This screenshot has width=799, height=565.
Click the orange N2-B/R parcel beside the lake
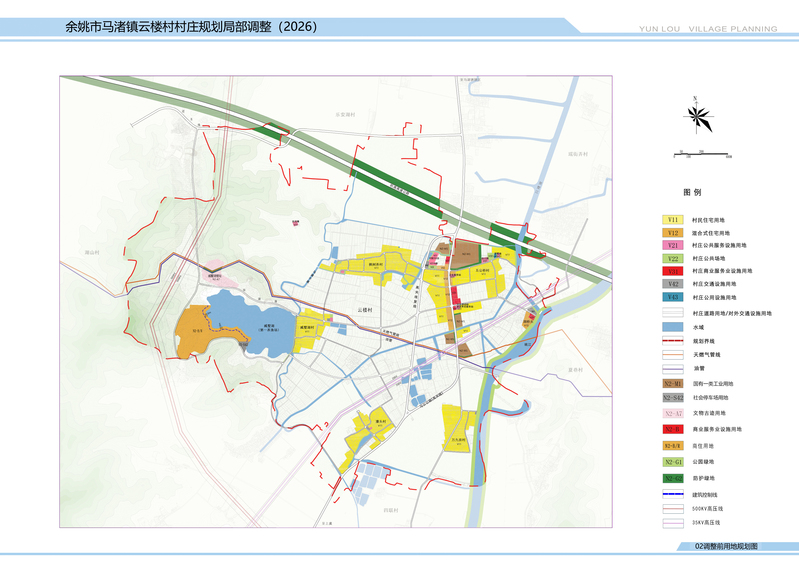198,332
